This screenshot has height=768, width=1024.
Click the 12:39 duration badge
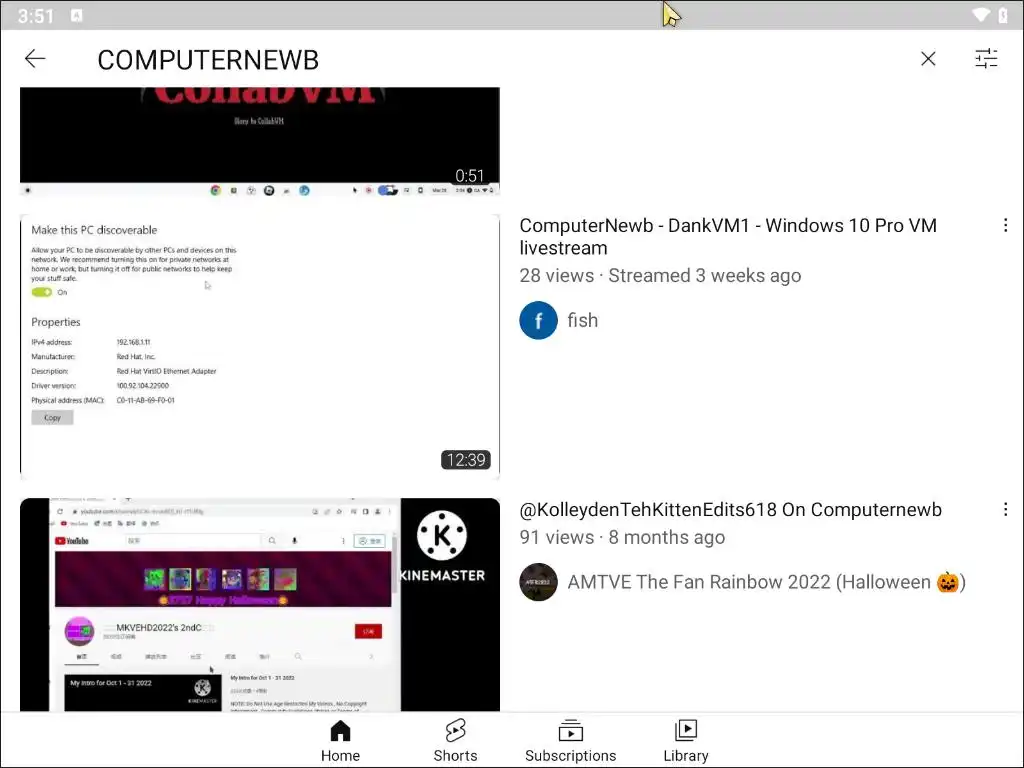(466, 460)
